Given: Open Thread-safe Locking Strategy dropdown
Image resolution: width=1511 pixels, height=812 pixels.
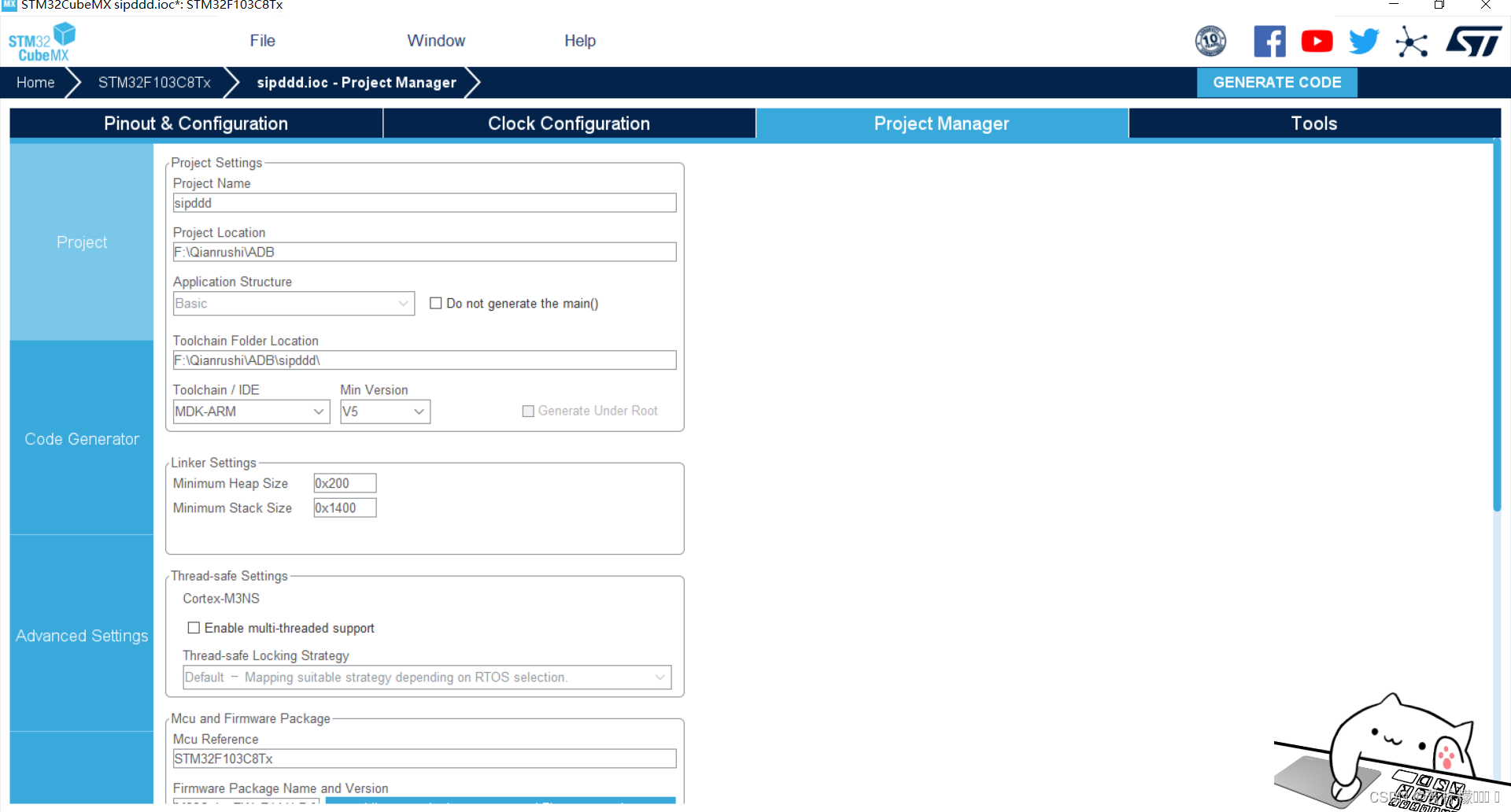Looking at the screenshot, I should click(x=427, y=677).
